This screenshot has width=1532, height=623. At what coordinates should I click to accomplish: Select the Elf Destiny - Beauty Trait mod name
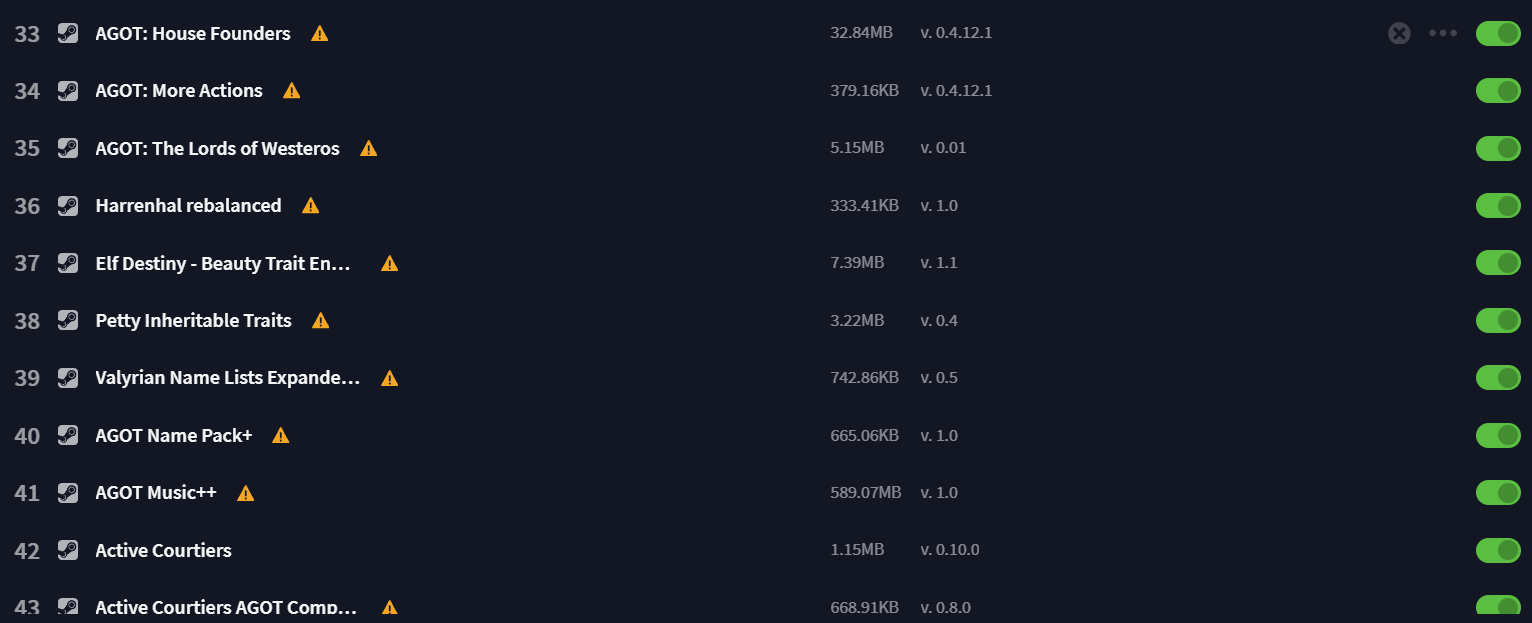223,263
